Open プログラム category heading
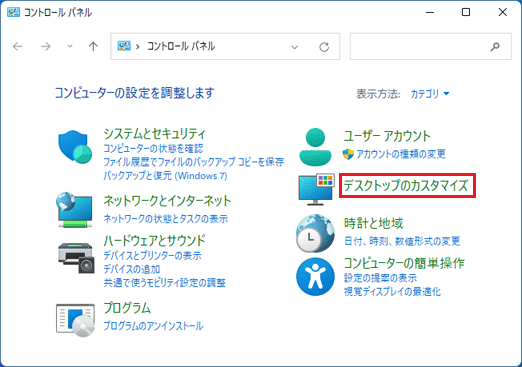The image size is (522, 367). pos(127,308)
